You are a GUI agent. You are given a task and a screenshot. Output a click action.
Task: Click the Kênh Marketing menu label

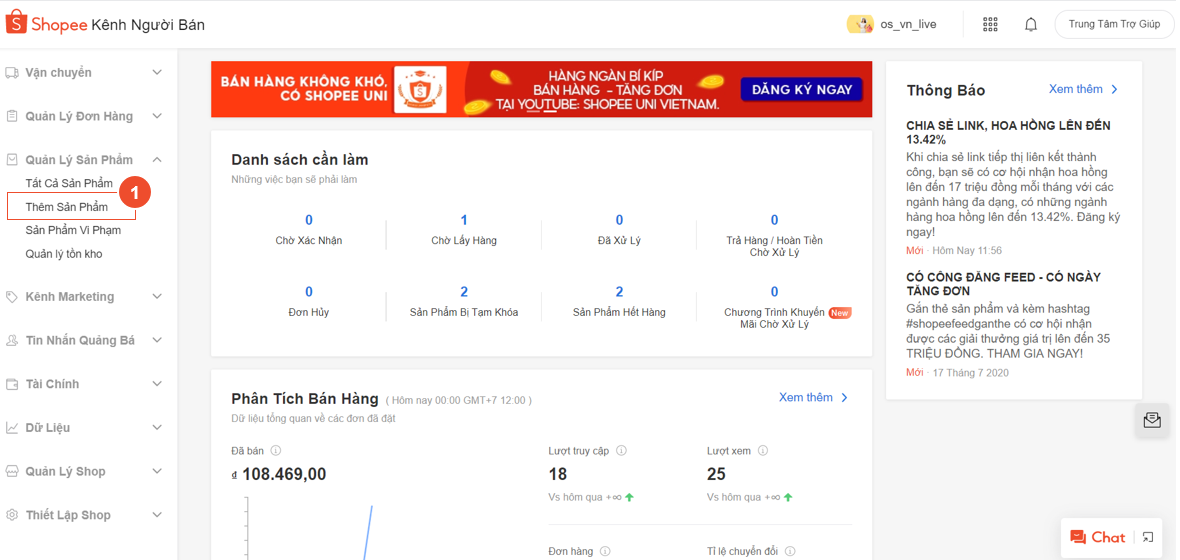tap(70, 297)
